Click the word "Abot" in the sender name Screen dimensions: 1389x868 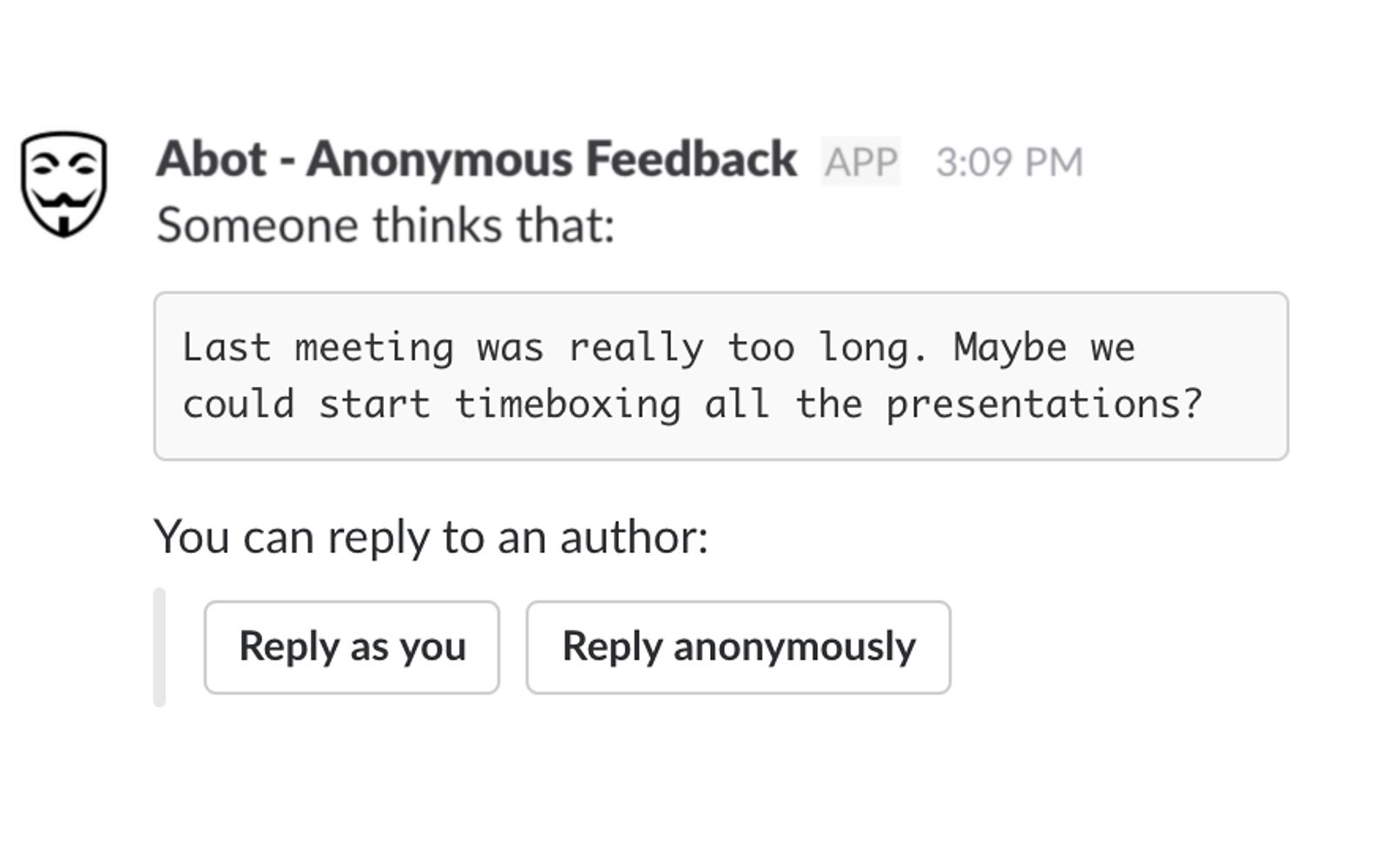[211, 160]
